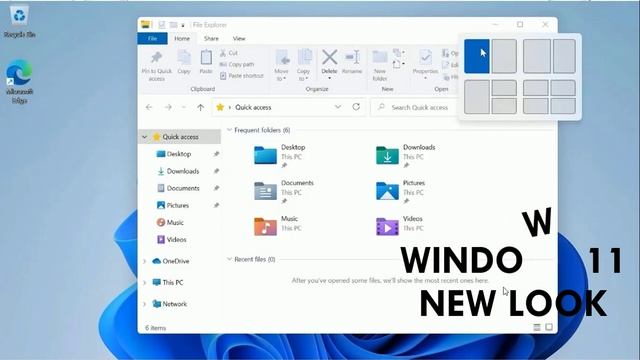The height and width of the screenshot is (360, 640).
Task: Select Pictures in the navigation pane
Action: (x=178, y=205)
